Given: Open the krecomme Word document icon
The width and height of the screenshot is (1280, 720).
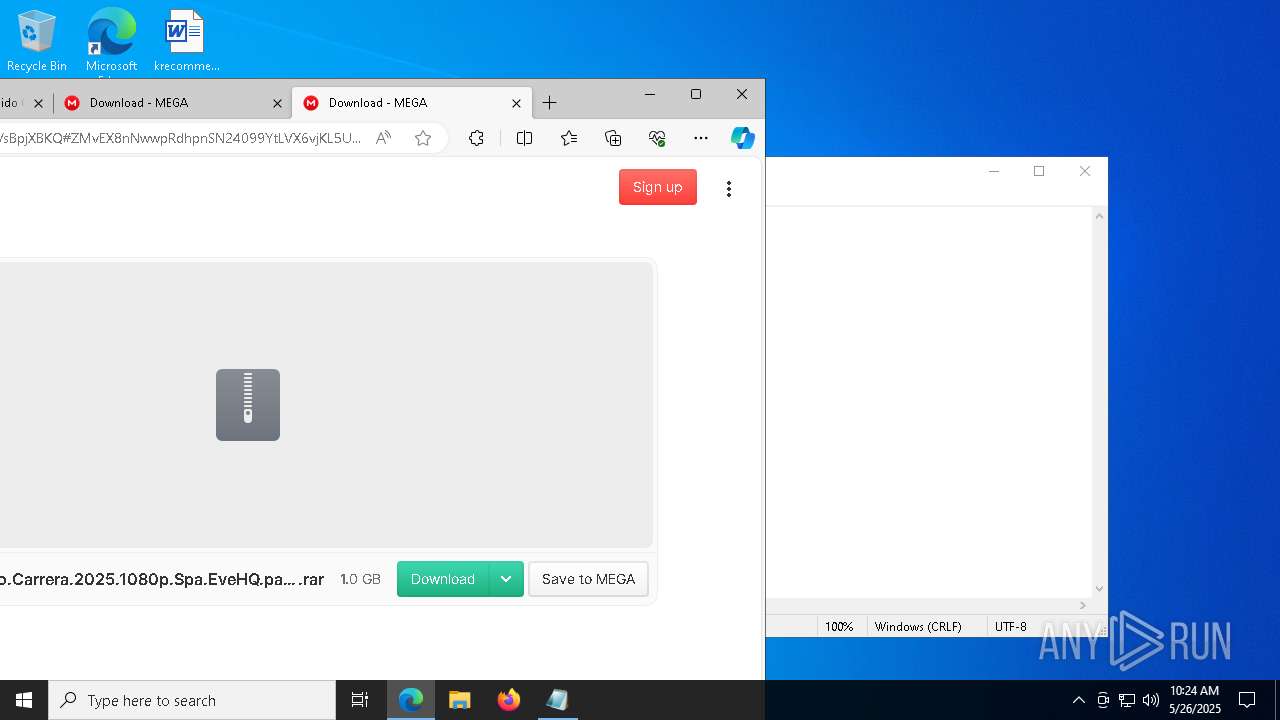Looking at the screenshot, I should [x=186, y=41].
